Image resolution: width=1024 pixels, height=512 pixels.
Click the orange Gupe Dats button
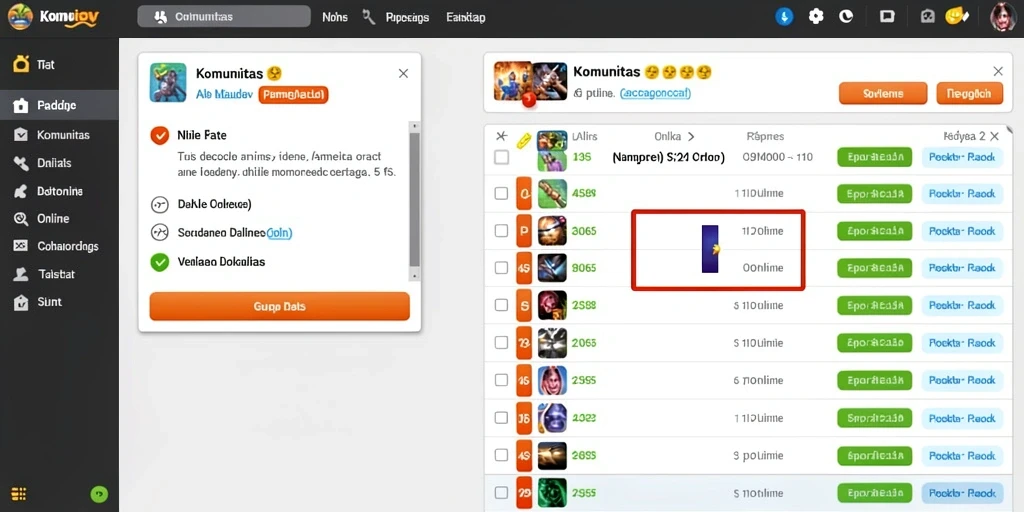[x=280, y=306]
